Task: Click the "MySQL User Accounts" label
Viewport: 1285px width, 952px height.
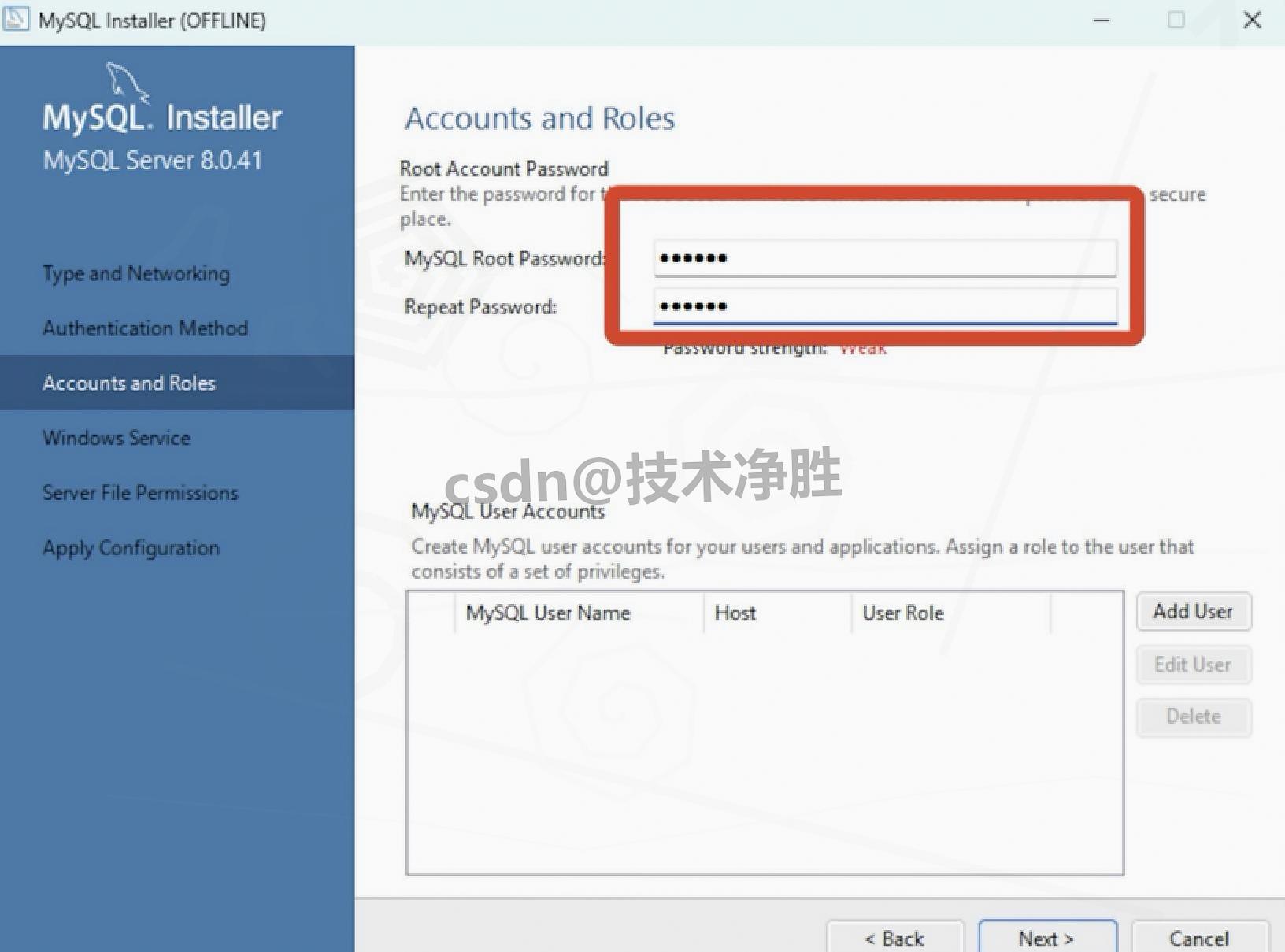Action: pyautogui.click(x=508, y=512)
